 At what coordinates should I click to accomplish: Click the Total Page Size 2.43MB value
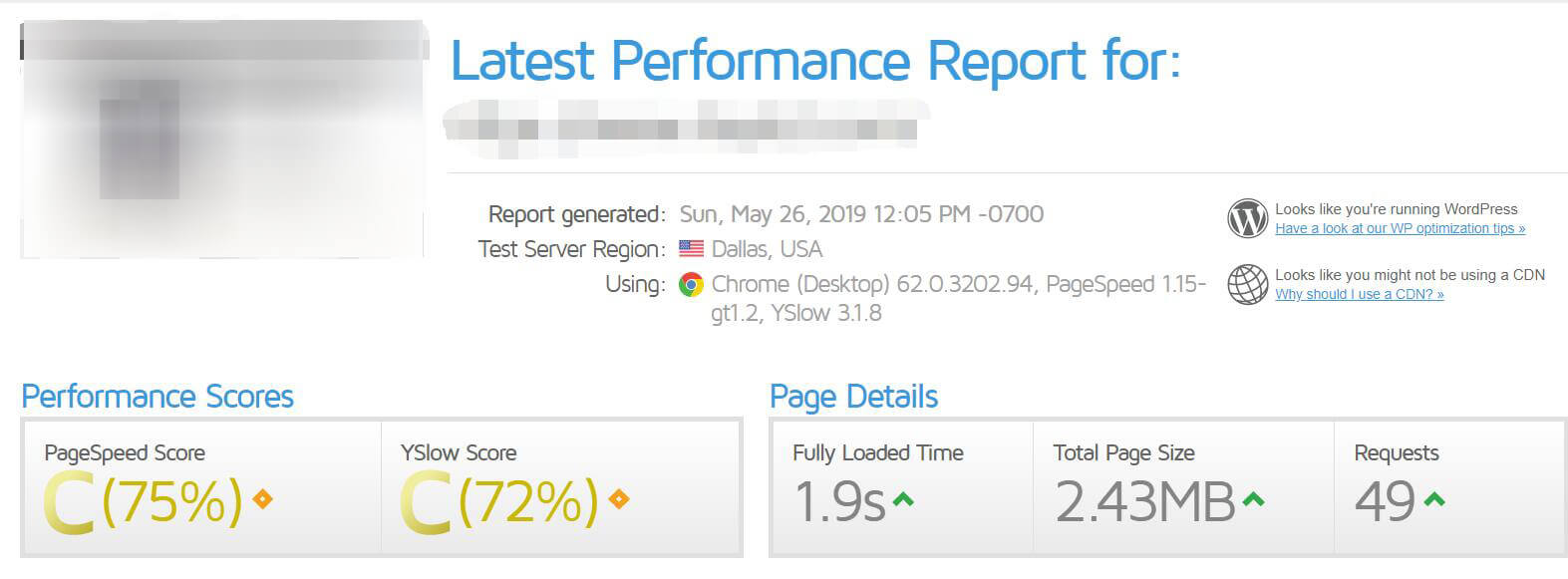(1144, 501)
